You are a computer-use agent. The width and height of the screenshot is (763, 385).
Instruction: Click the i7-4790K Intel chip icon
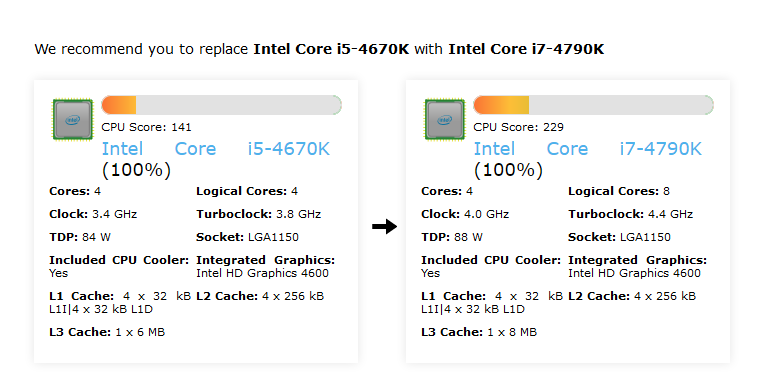(x=445, y=119)
